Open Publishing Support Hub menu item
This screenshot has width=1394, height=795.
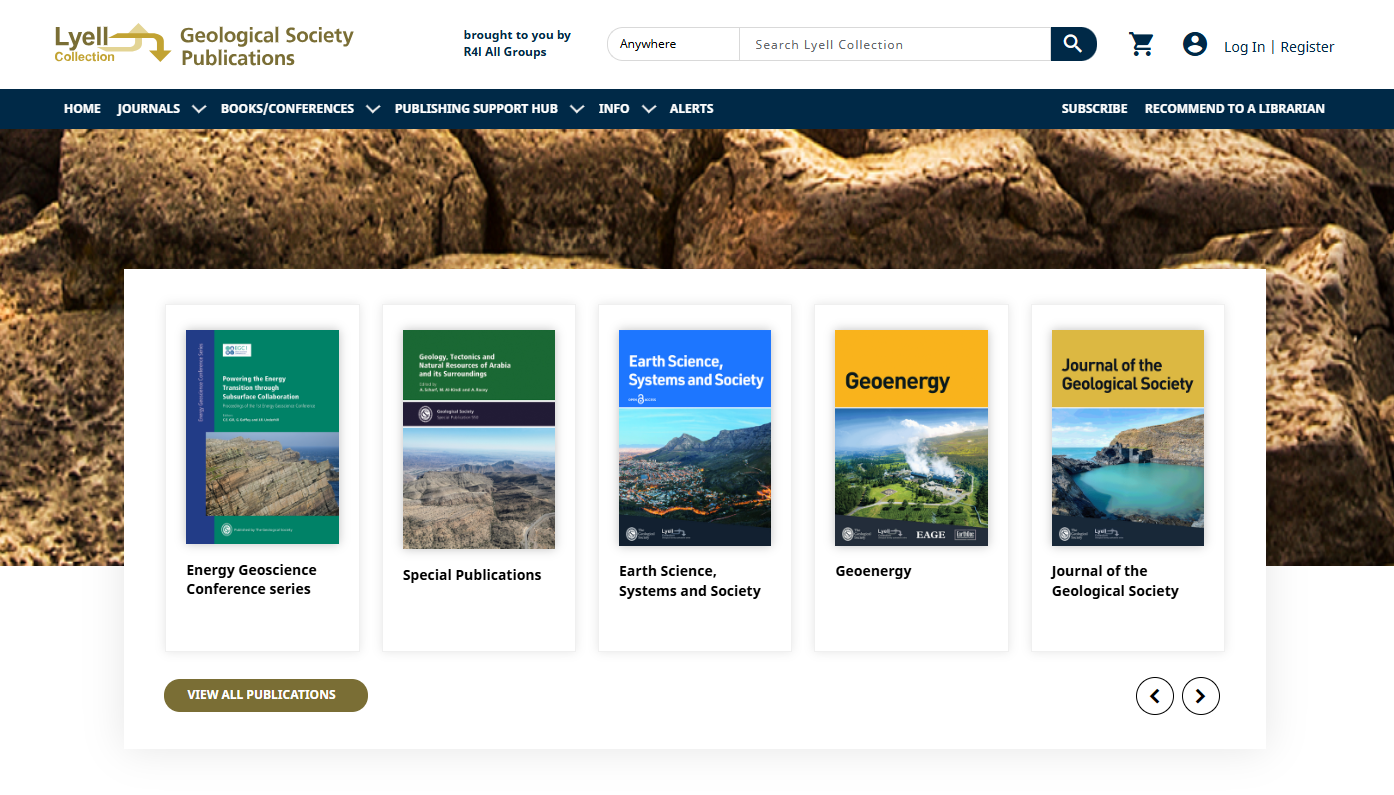click(476, 109)
